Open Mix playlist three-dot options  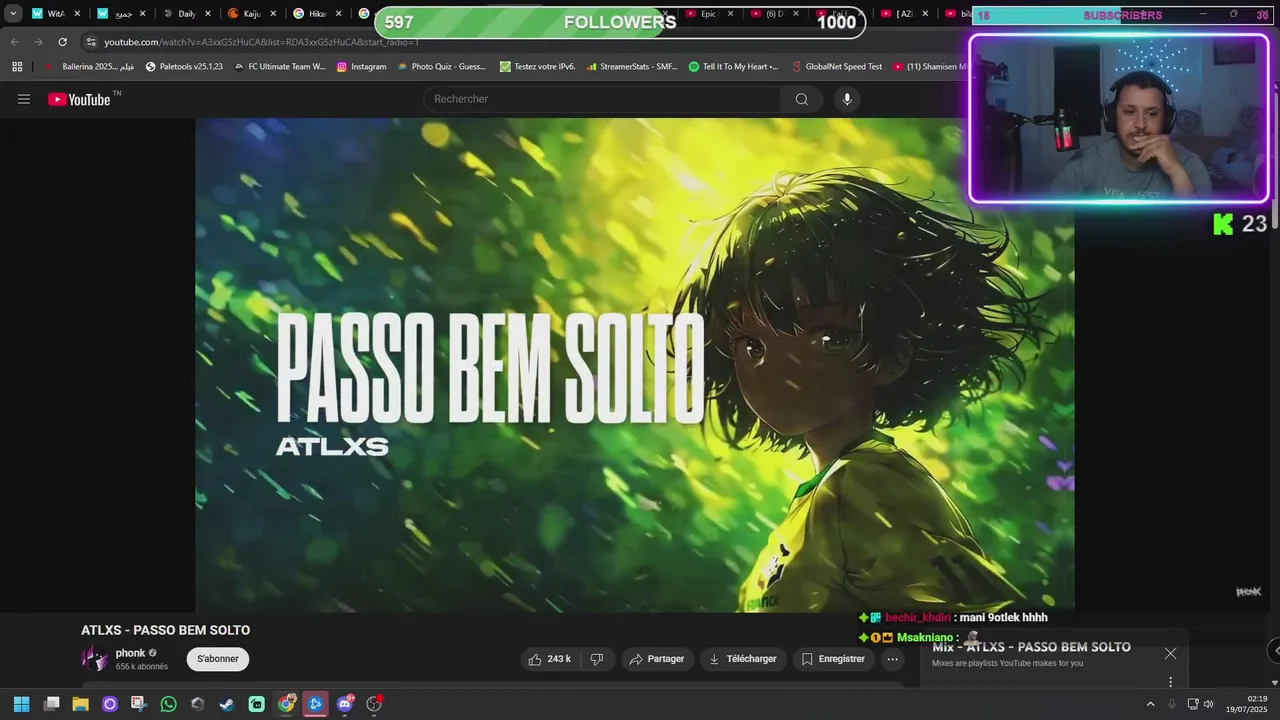click(x=1170, y=682)
